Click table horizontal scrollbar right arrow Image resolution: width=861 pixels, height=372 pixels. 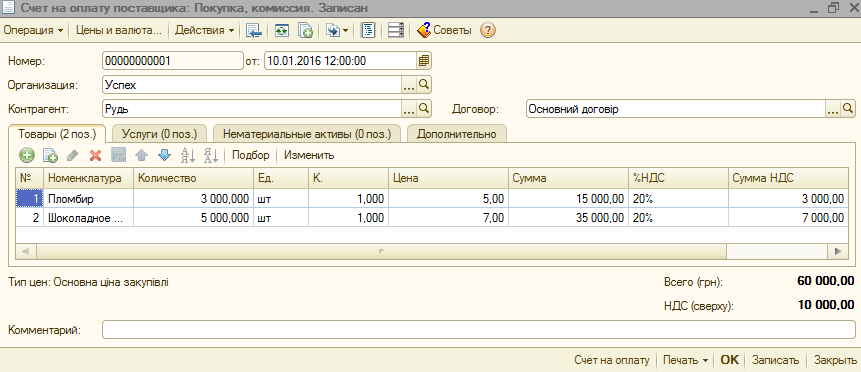[x=837, y=251]
